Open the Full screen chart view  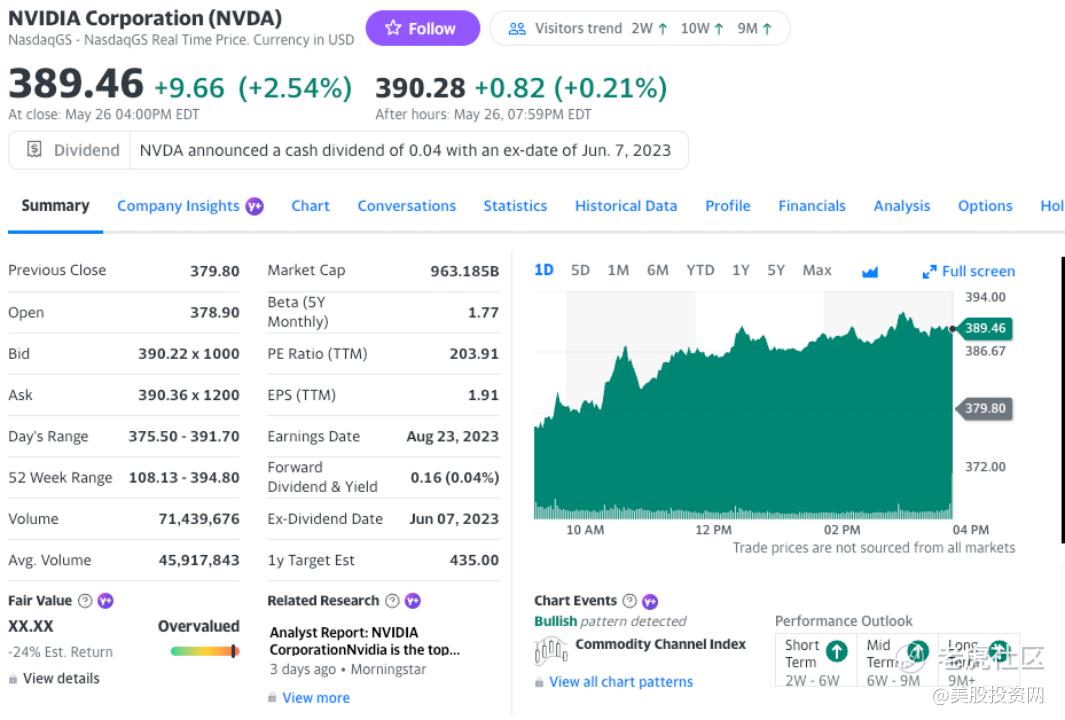[968, 271]
